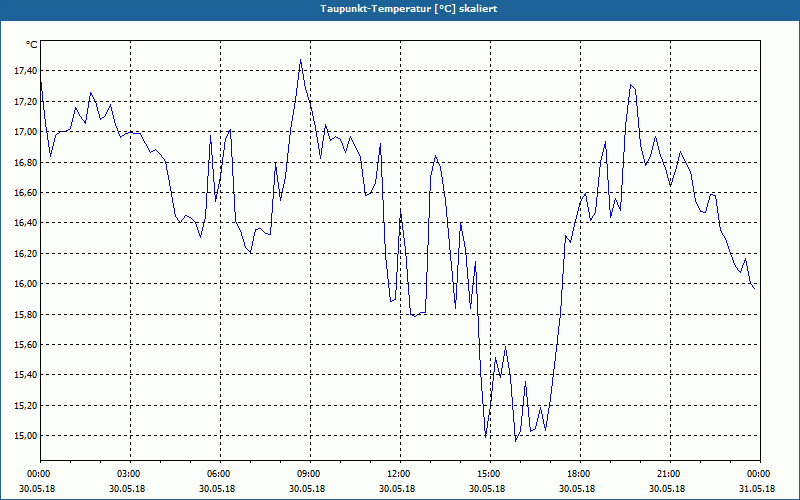Click the 16,80 y-axis value
The height and width of the screenshot is (500, 800).
pos(25,162)
